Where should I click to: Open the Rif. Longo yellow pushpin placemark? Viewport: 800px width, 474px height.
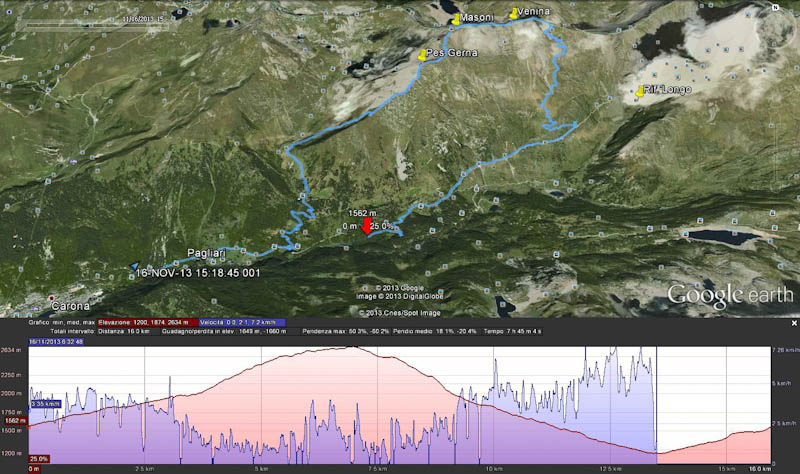[x=639, y=91]
